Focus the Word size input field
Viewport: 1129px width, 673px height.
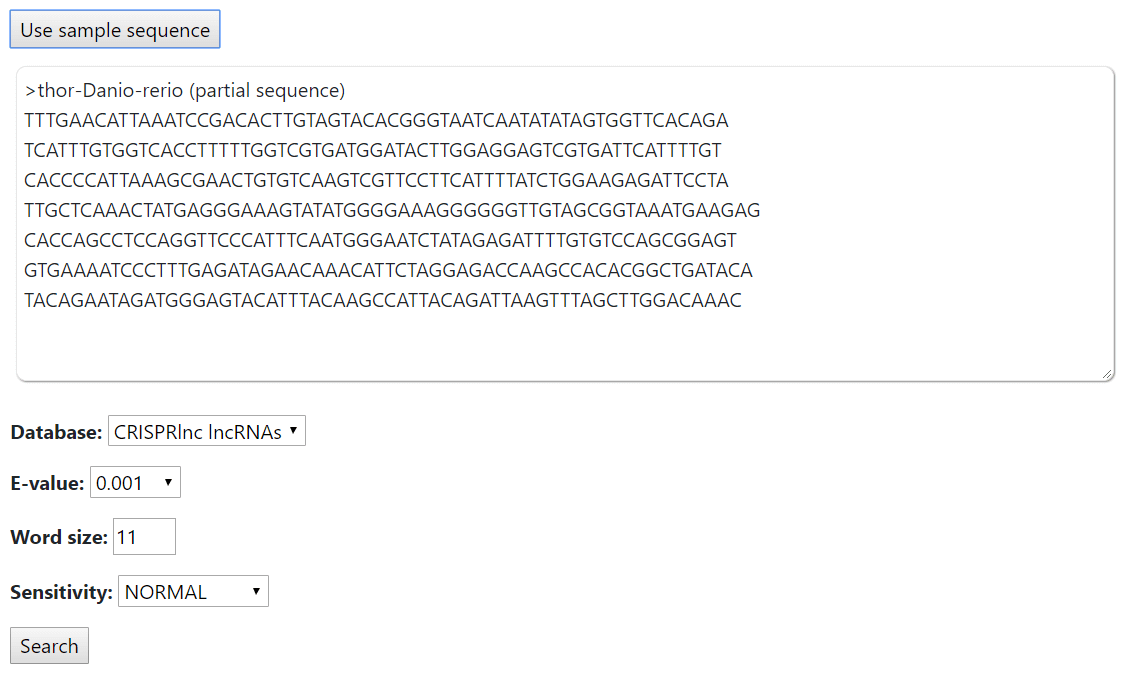144,536
